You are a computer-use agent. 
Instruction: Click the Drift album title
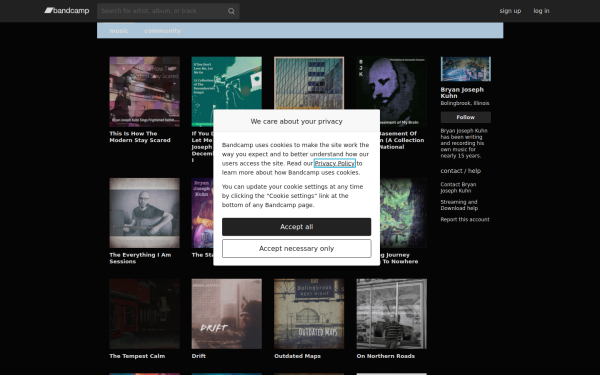pyautogui.click(x=199, y=356)
